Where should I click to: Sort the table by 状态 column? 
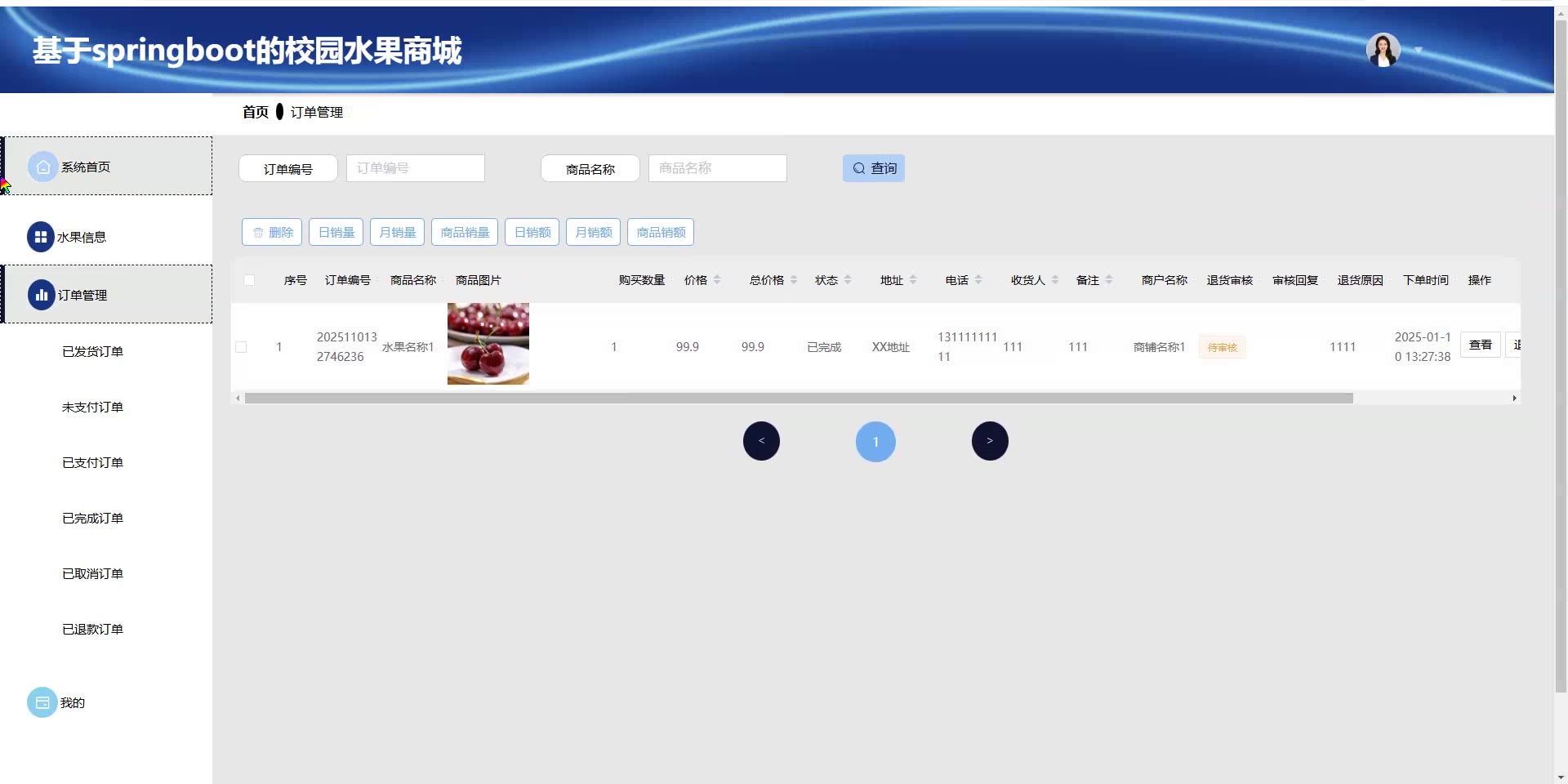848,280
